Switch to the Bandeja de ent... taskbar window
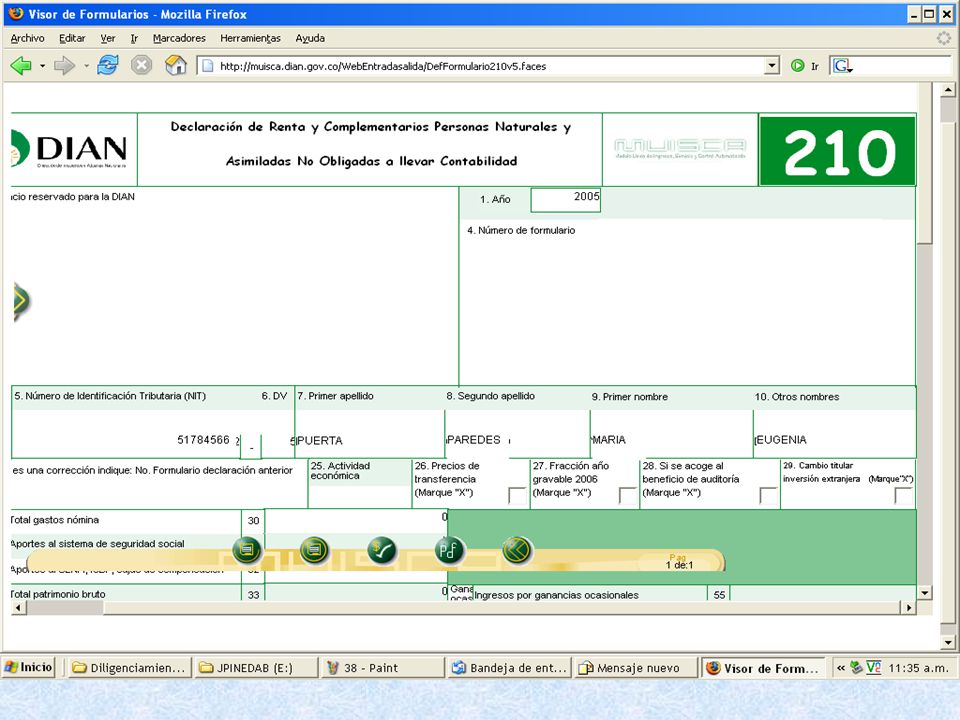 coord(510,668)
